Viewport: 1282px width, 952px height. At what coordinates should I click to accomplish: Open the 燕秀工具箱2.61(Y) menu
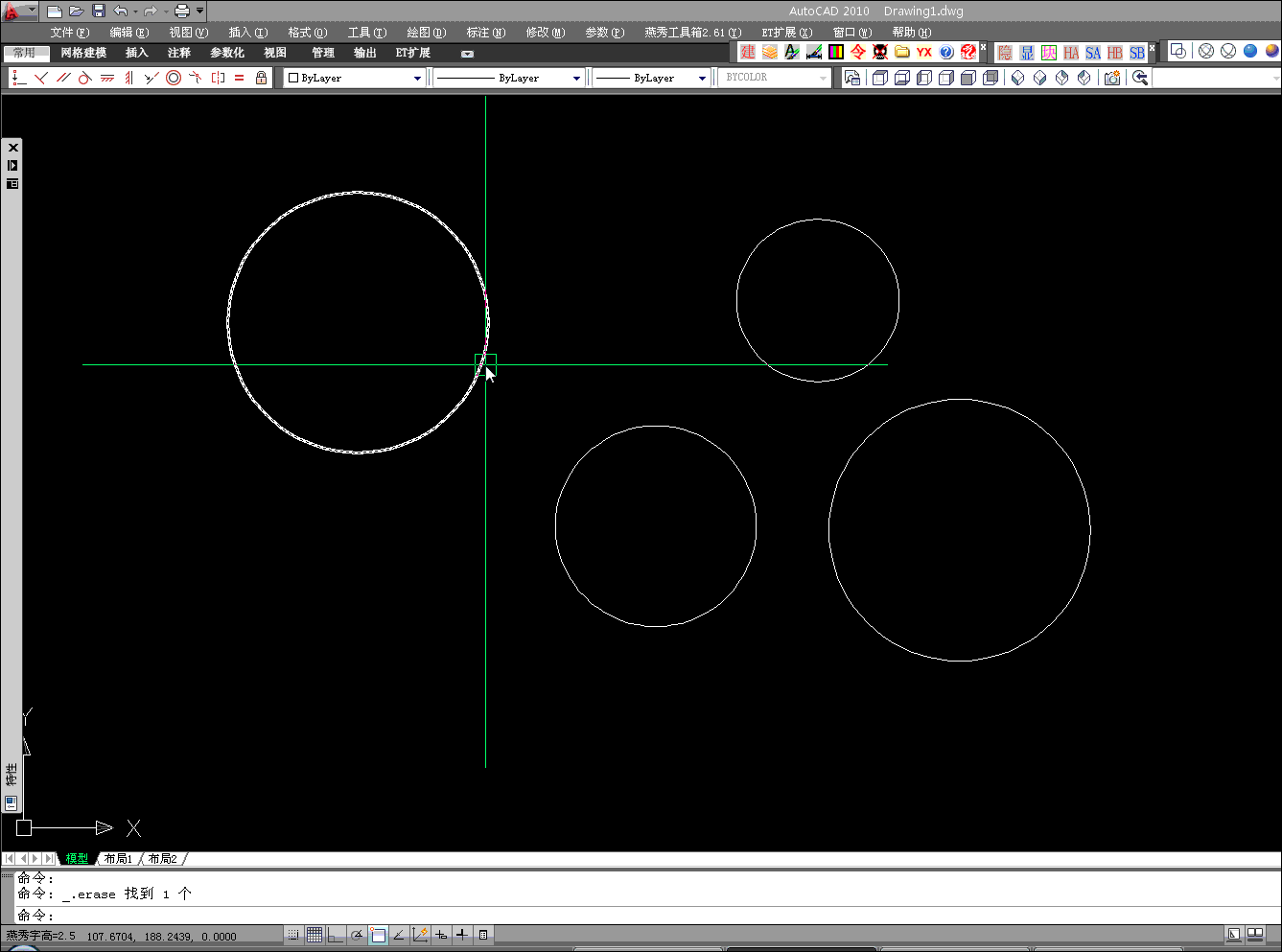point(693,33)
